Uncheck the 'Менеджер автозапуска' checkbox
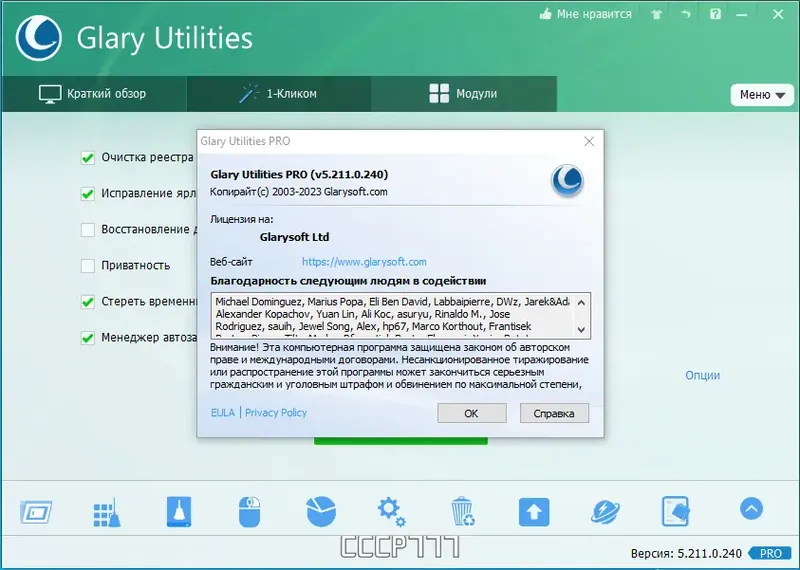Viewport: 800px width, 570px height. [x=88, y=338]
